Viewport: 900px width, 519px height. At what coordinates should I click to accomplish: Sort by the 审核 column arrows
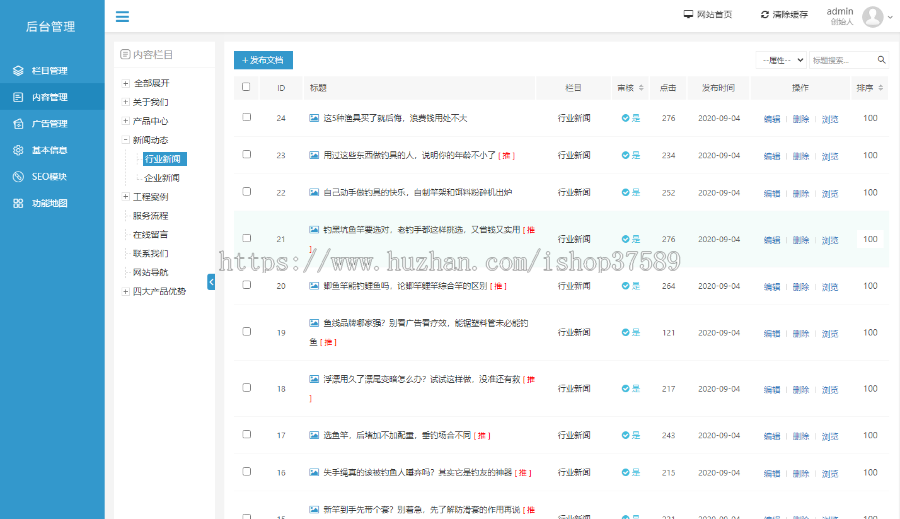click(641, 88)
